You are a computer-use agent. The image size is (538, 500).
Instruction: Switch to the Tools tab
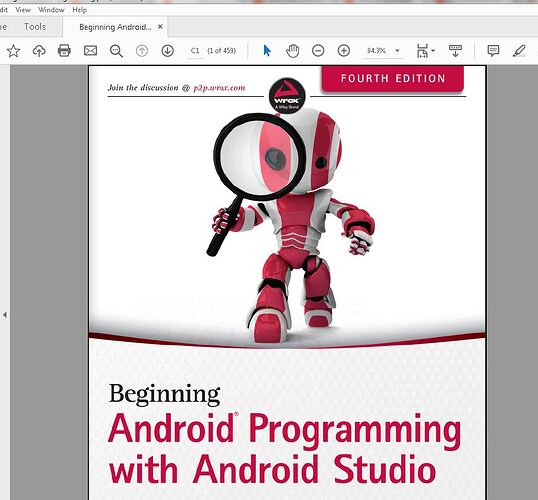click(x=35, y=27)
